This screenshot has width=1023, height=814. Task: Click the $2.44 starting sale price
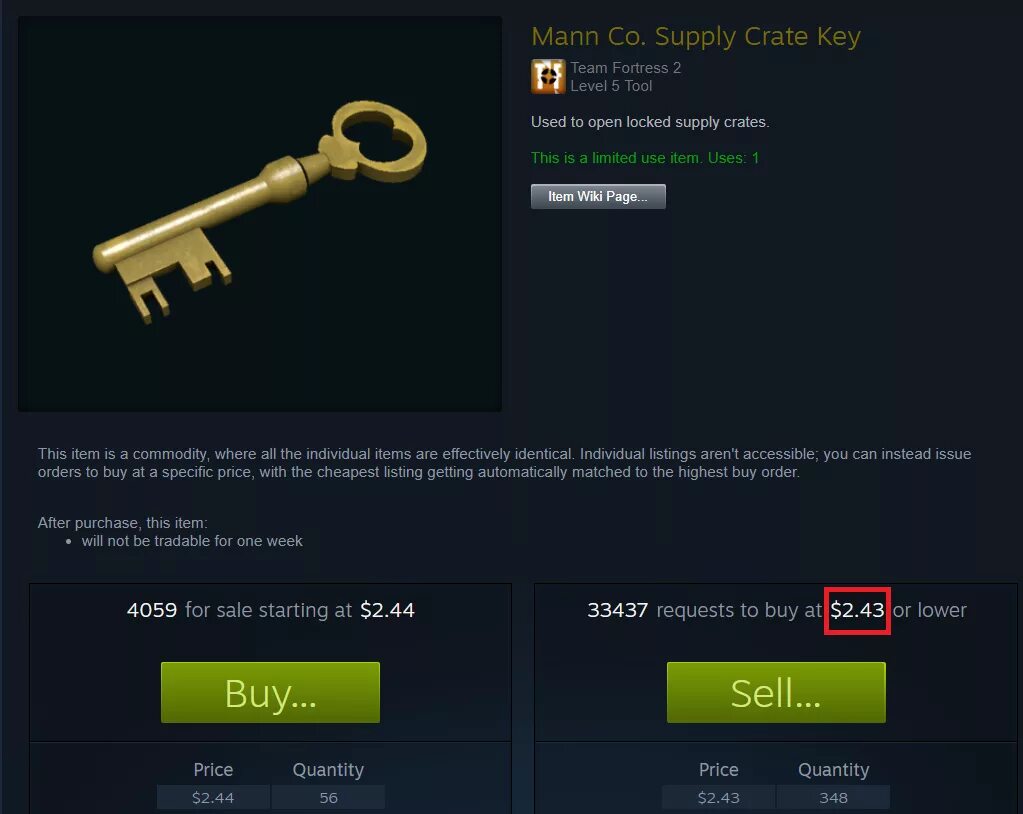(x=387, y=610)
